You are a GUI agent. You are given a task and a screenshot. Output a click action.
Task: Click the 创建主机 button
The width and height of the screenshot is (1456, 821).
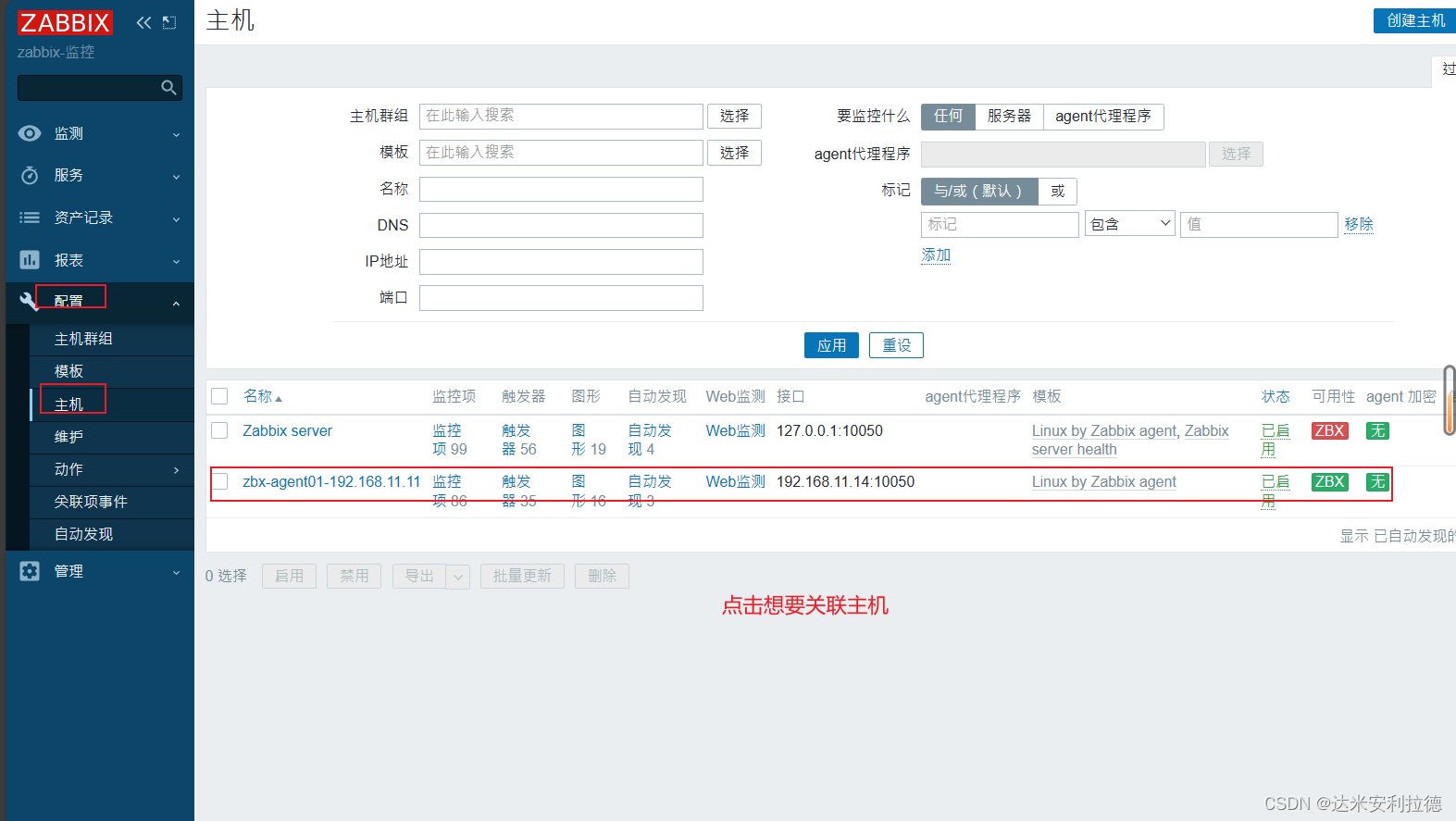click(1415, 20)
